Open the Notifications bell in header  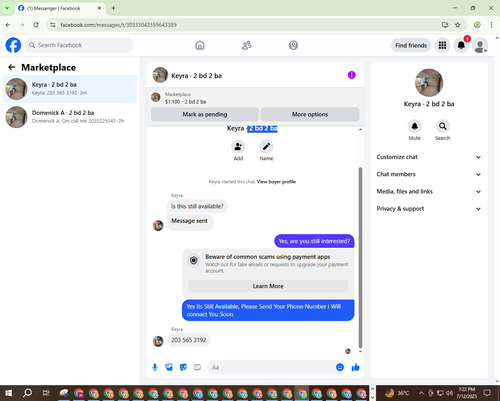(x=461, y=45)
